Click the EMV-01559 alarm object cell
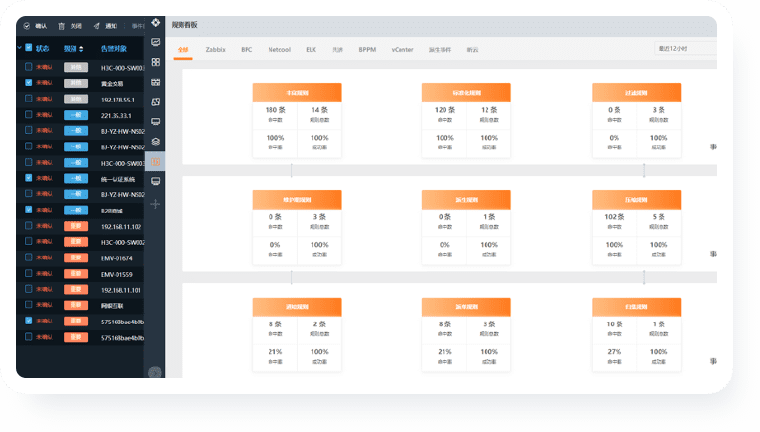 (117, 274)
